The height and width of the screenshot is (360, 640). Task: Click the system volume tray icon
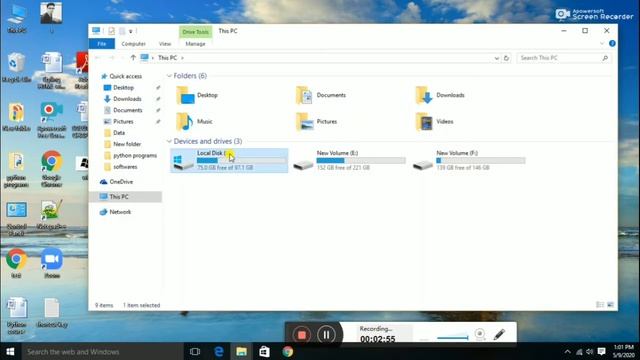[x=590, y=351]
